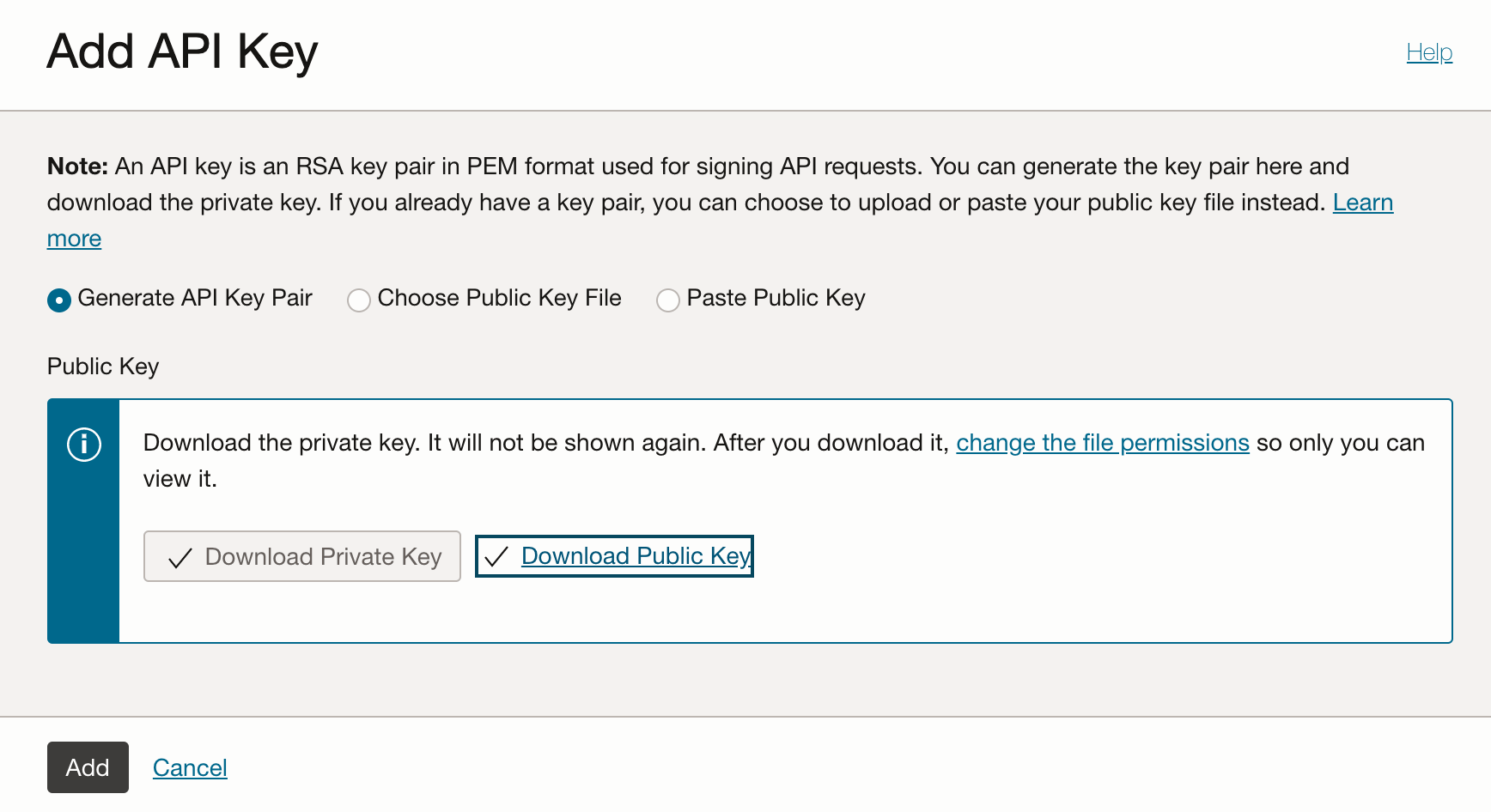Select the Paste Public Key option

click(x=668, y=300)
